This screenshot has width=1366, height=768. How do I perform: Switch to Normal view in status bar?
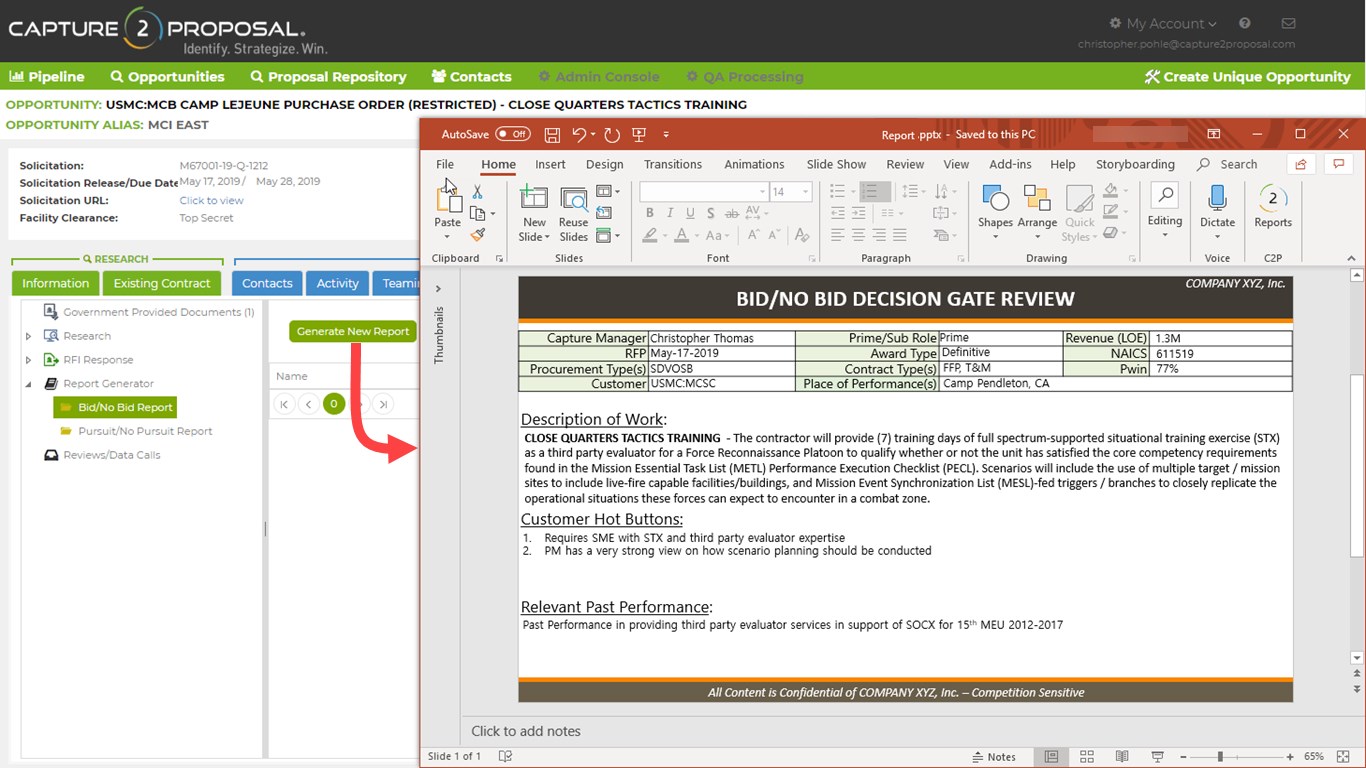[x=1051, y=757]
